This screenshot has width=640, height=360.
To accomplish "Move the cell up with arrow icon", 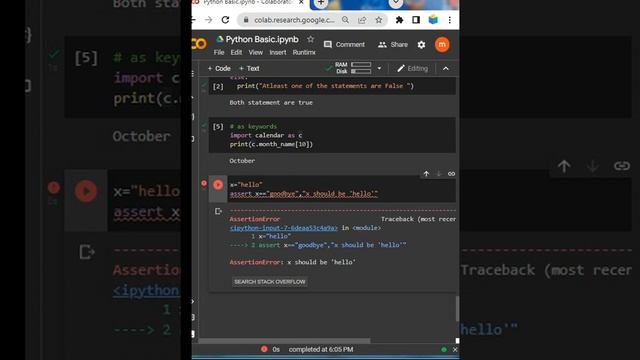I will click(x=426, y=174).
